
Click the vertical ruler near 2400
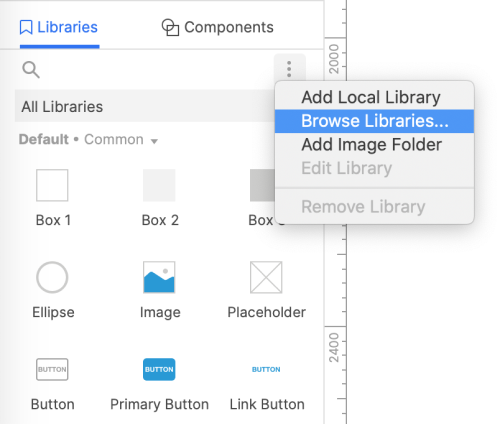(x=334, y=348)
